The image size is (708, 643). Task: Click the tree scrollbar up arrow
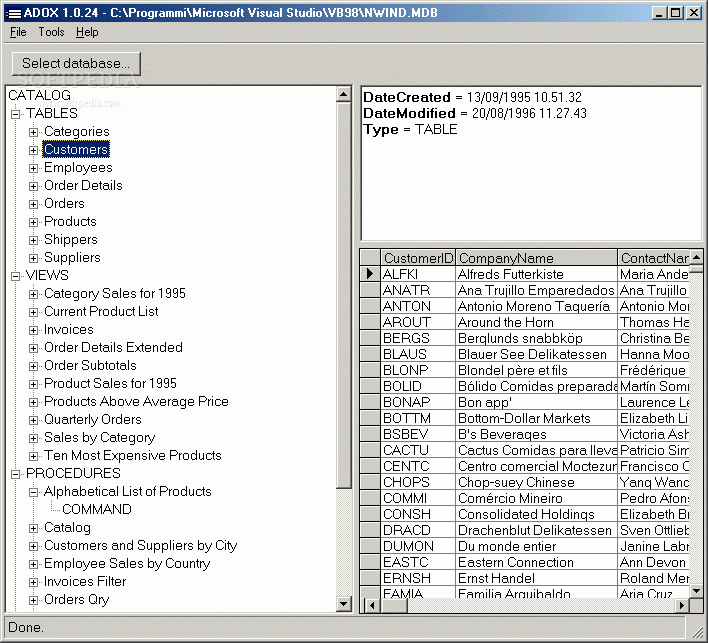point(344,95)
